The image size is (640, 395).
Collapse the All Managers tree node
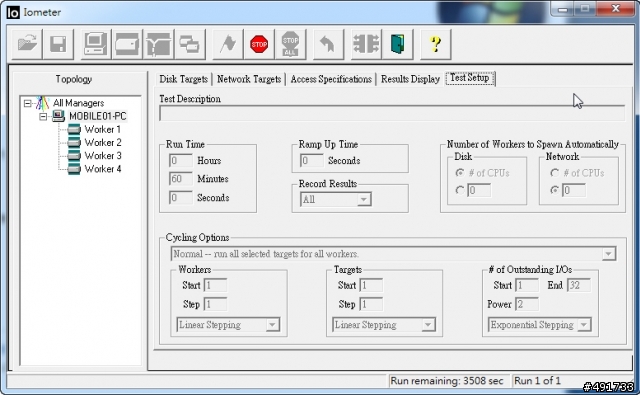[x=27, y=103]
